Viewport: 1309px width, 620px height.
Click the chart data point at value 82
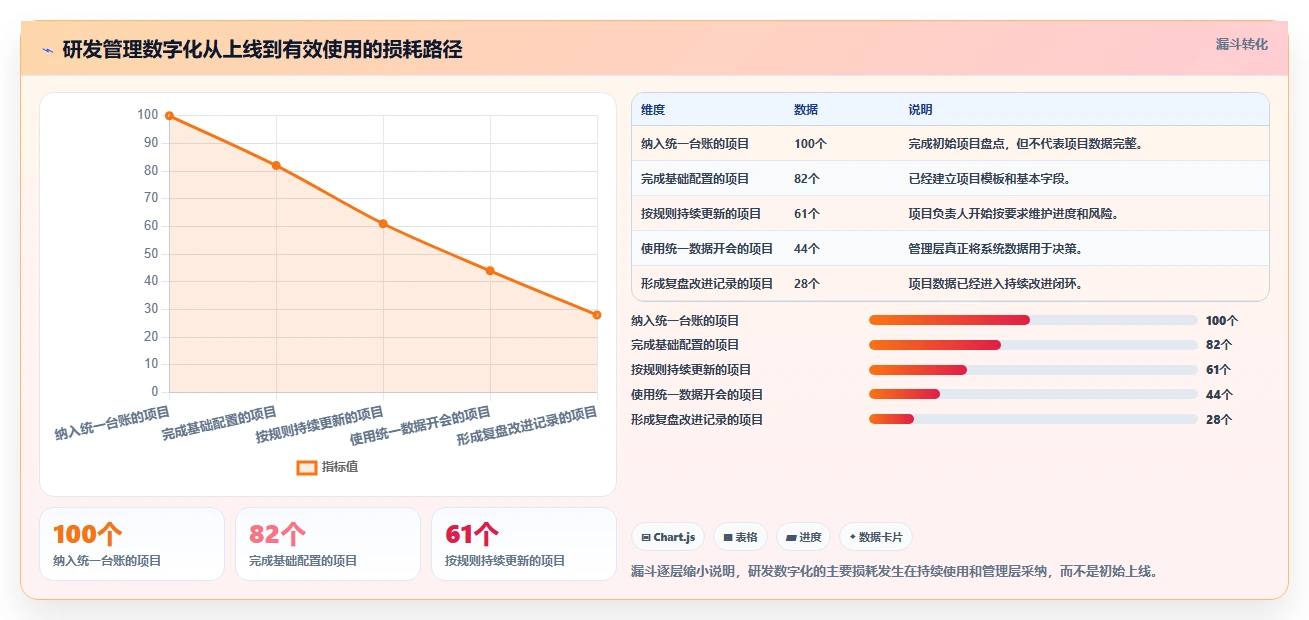[276, 165]
